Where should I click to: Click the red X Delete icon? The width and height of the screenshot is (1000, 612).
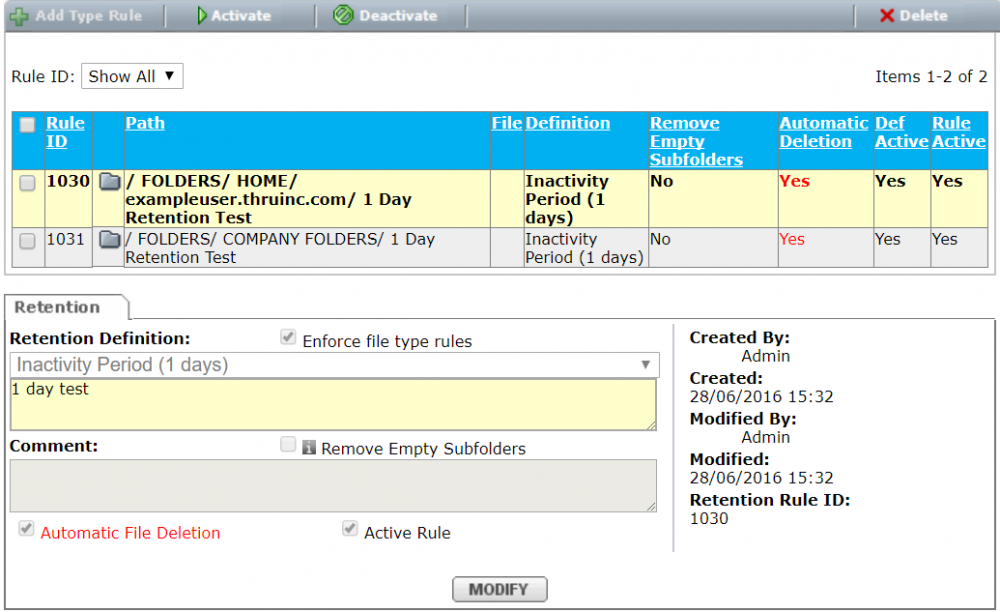(x=886, y=16)
